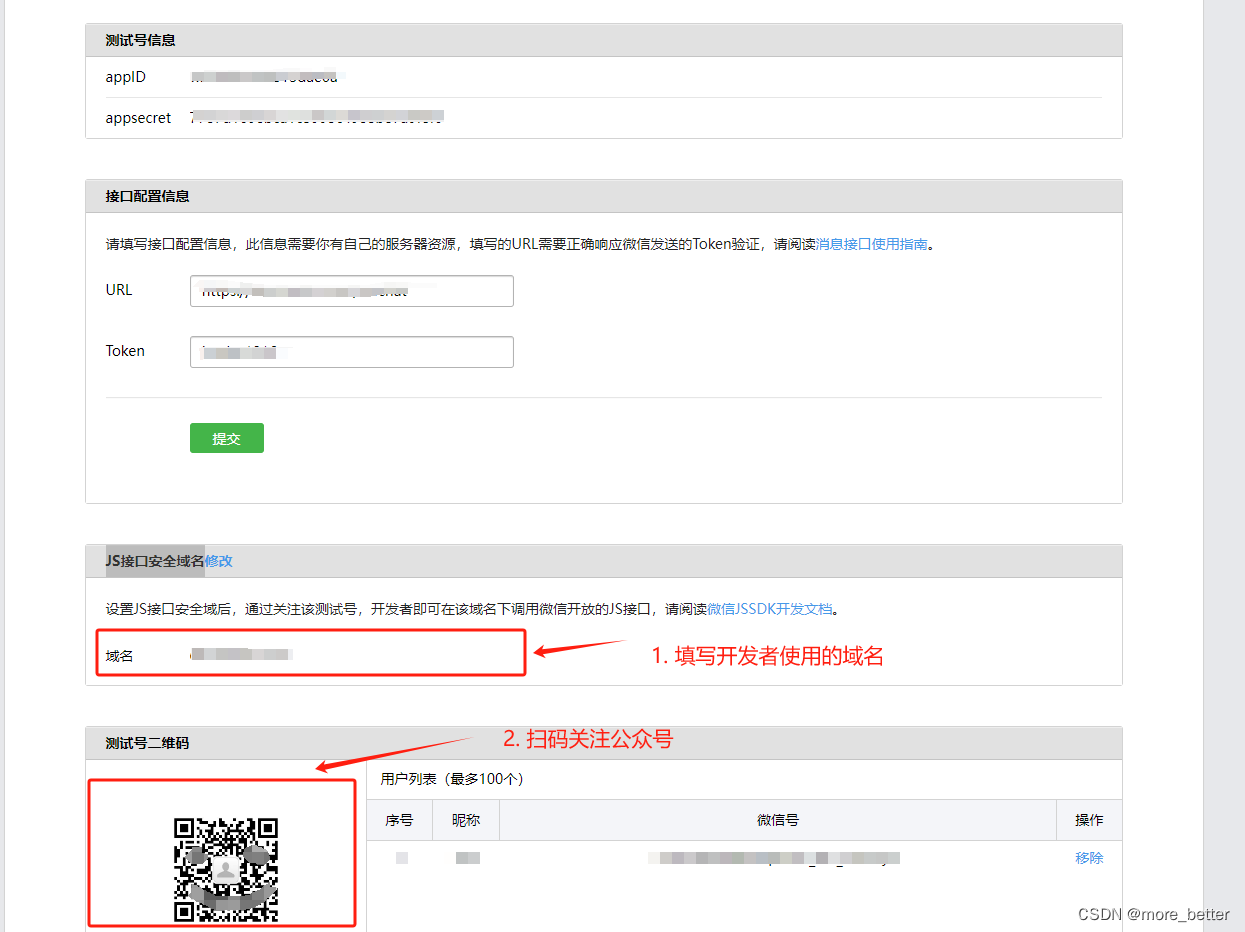
Task: Click the 操作 column header
Action: pyautogui.click(x=1089, y=819)
